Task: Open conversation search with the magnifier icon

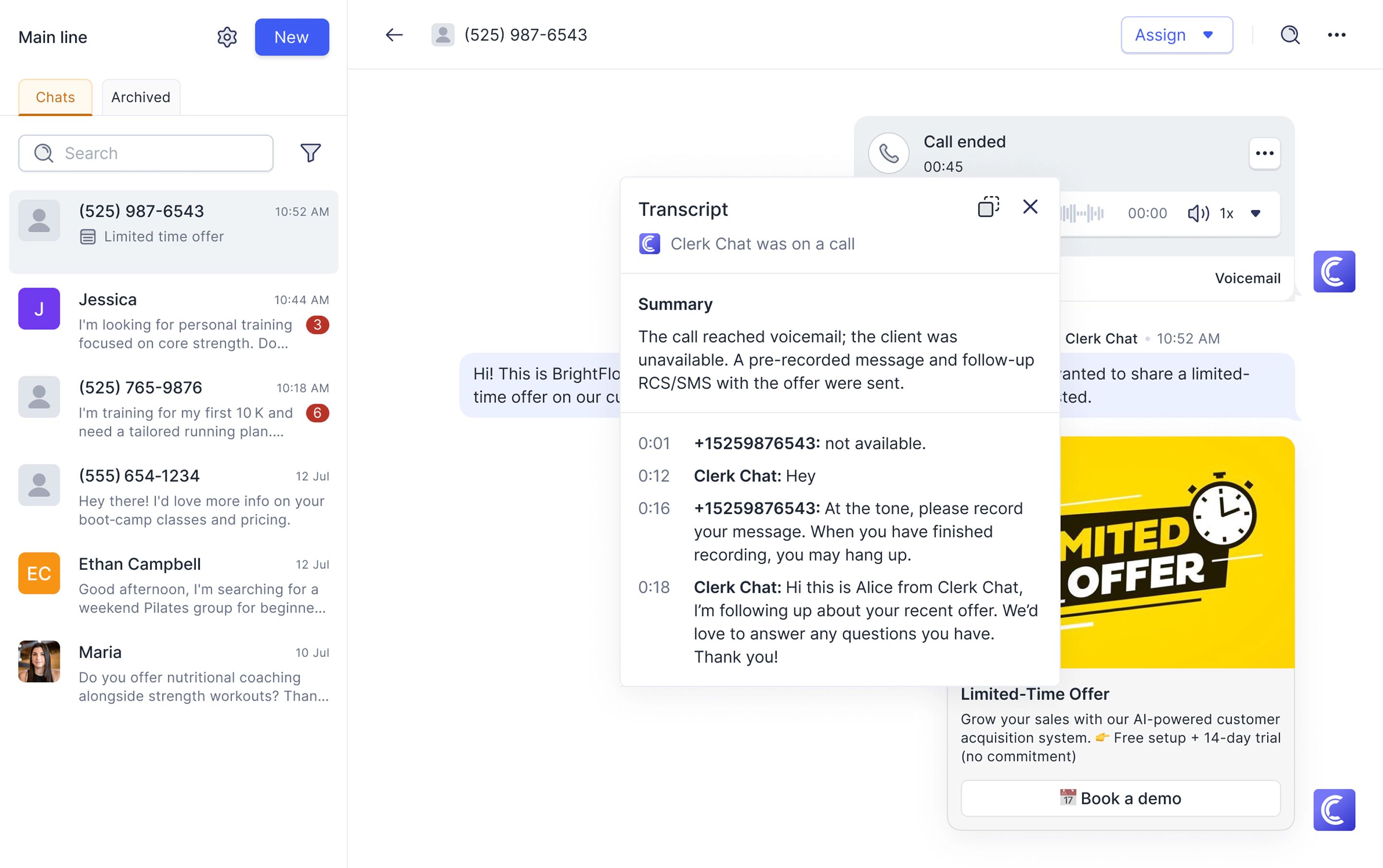Action: click(1289, 35)
